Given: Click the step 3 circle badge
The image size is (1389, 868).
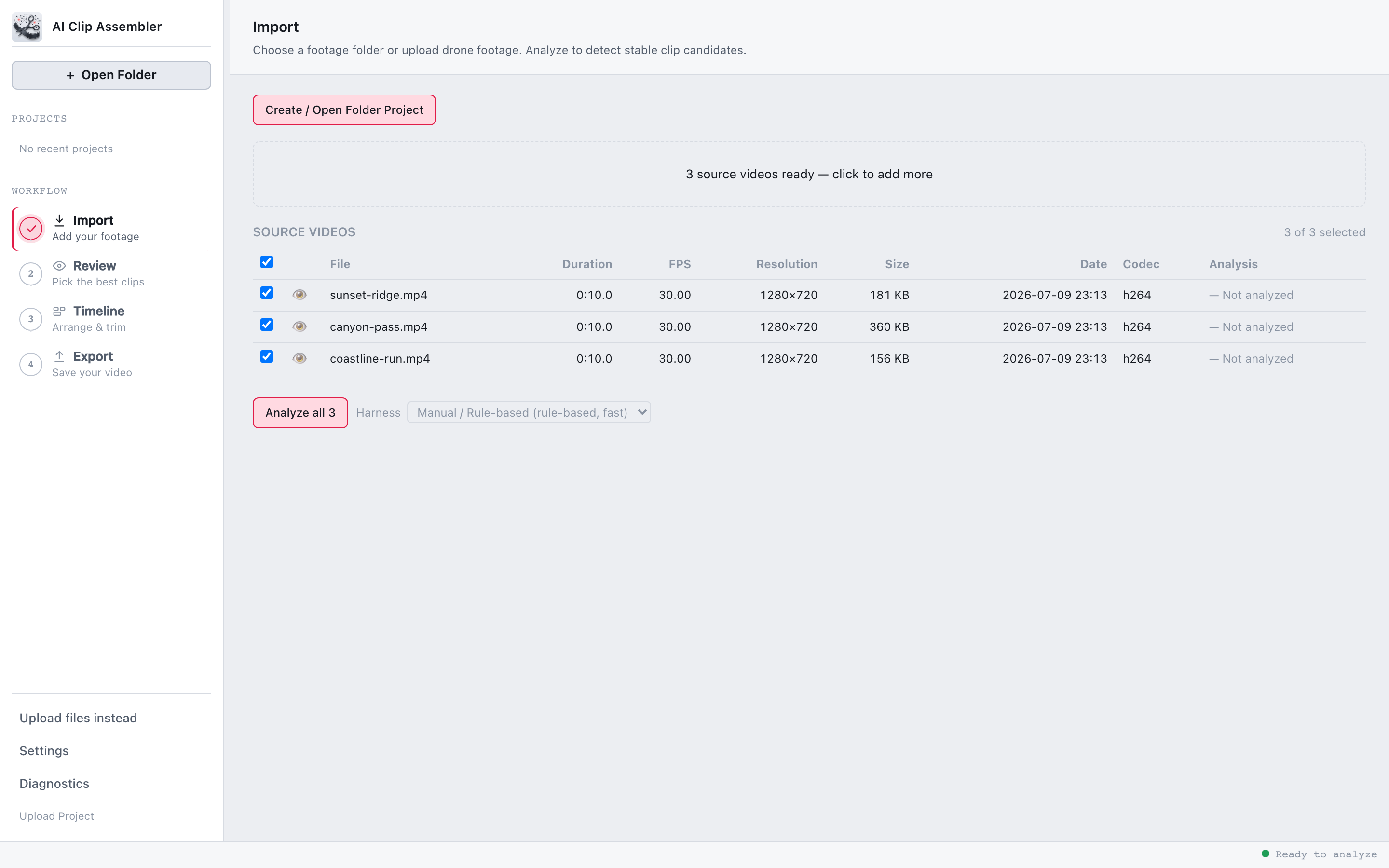Looking at the screenshot, I should click(31, 319).
